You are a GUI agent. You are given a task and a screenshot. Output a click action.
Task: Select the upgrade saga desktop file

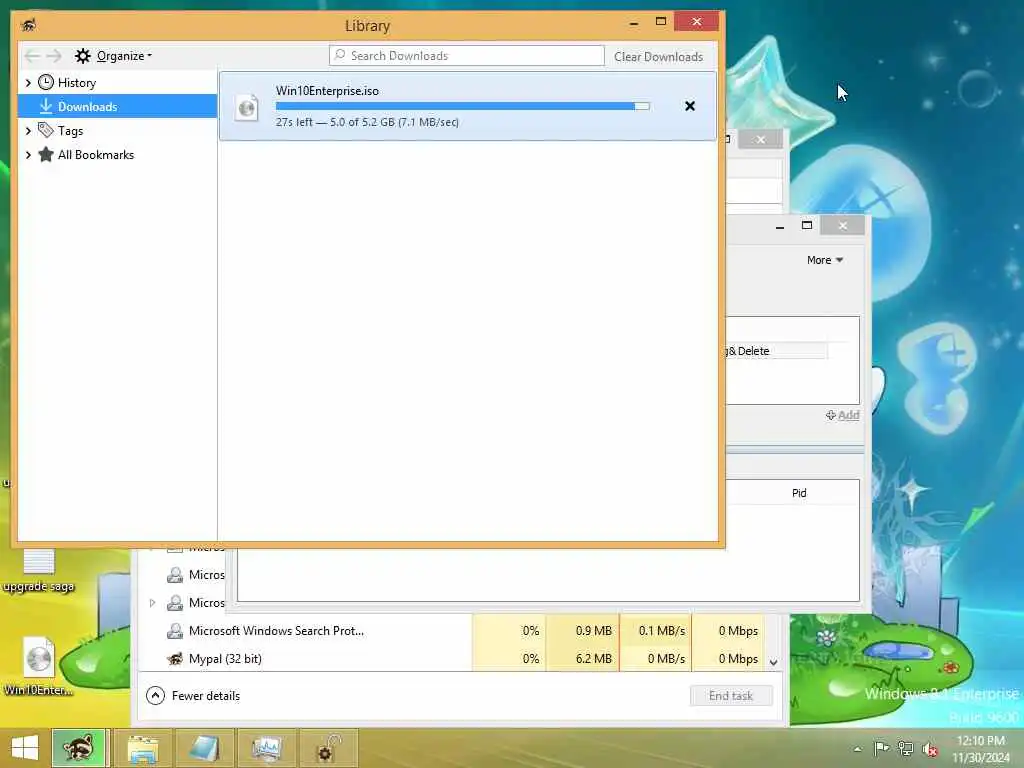(x=39, y=571)
